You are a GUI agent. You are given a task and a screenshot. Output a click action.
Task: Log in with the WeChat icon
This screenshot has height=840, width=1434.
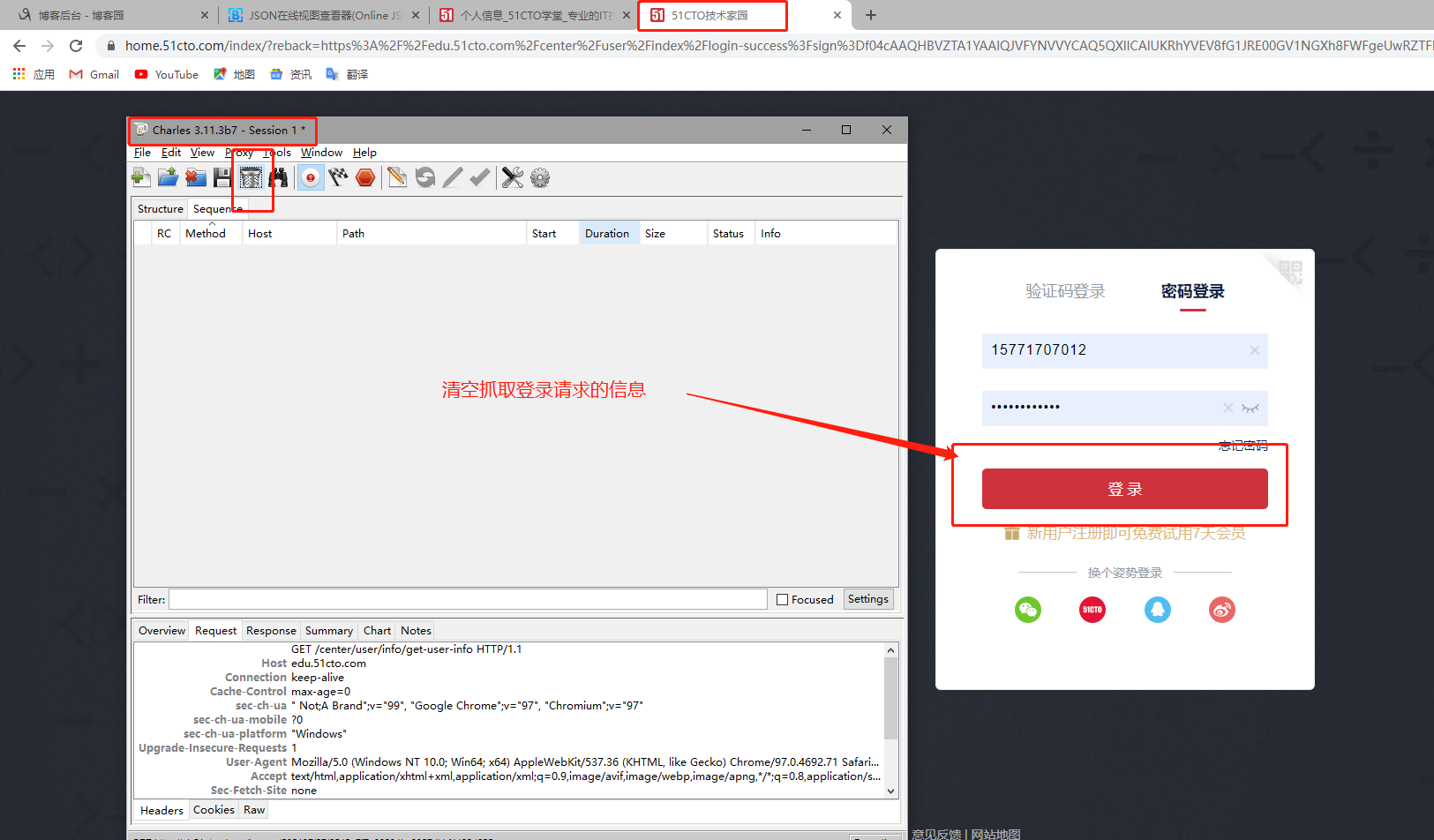(1028, 610)
